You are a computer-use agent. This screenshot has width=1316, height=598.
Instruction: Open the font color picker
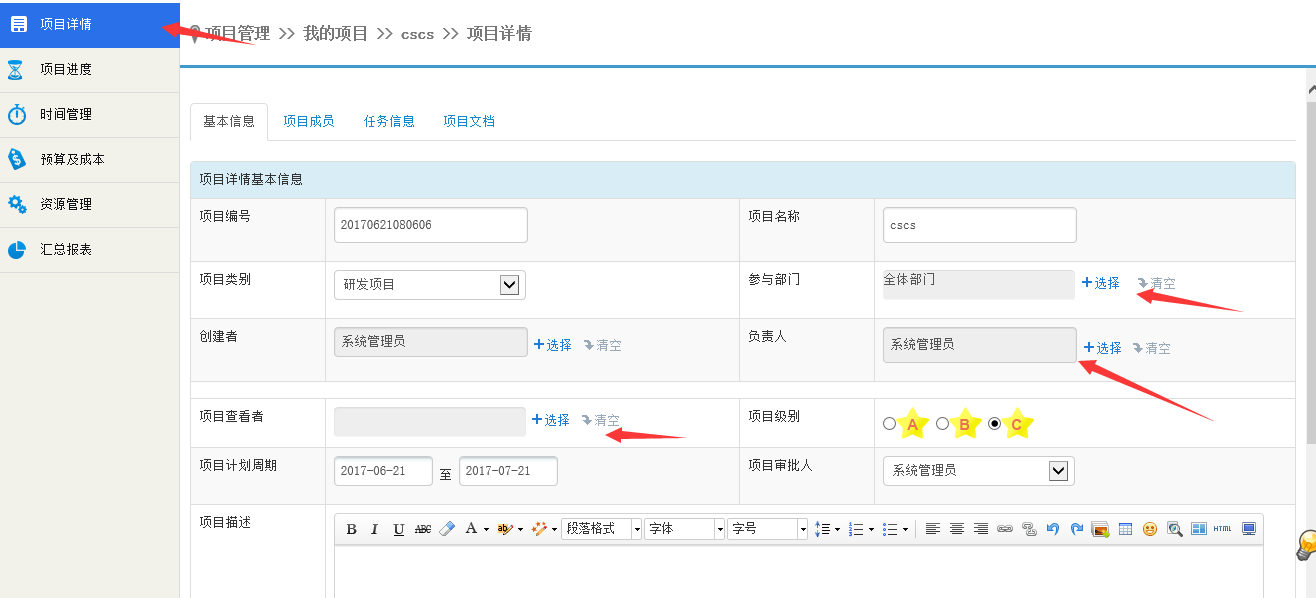[x=476, y=529]
